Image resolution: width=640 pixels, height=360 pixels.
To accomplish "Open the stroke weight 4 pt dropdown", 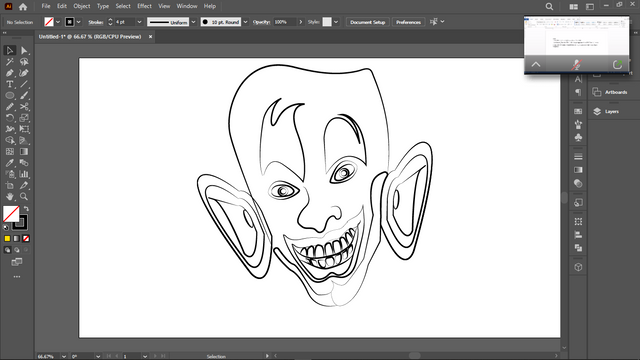I will pyautogui.click(x=139, y=22).
